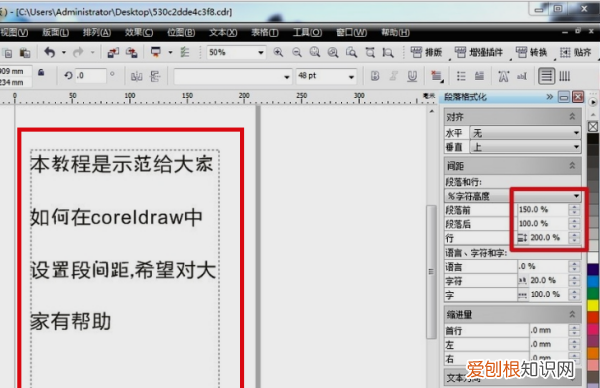Image resolution: width=600 pixels, height=388 pixels.
Task: Open the 版面(L) menu
Action: pos(55,33)
